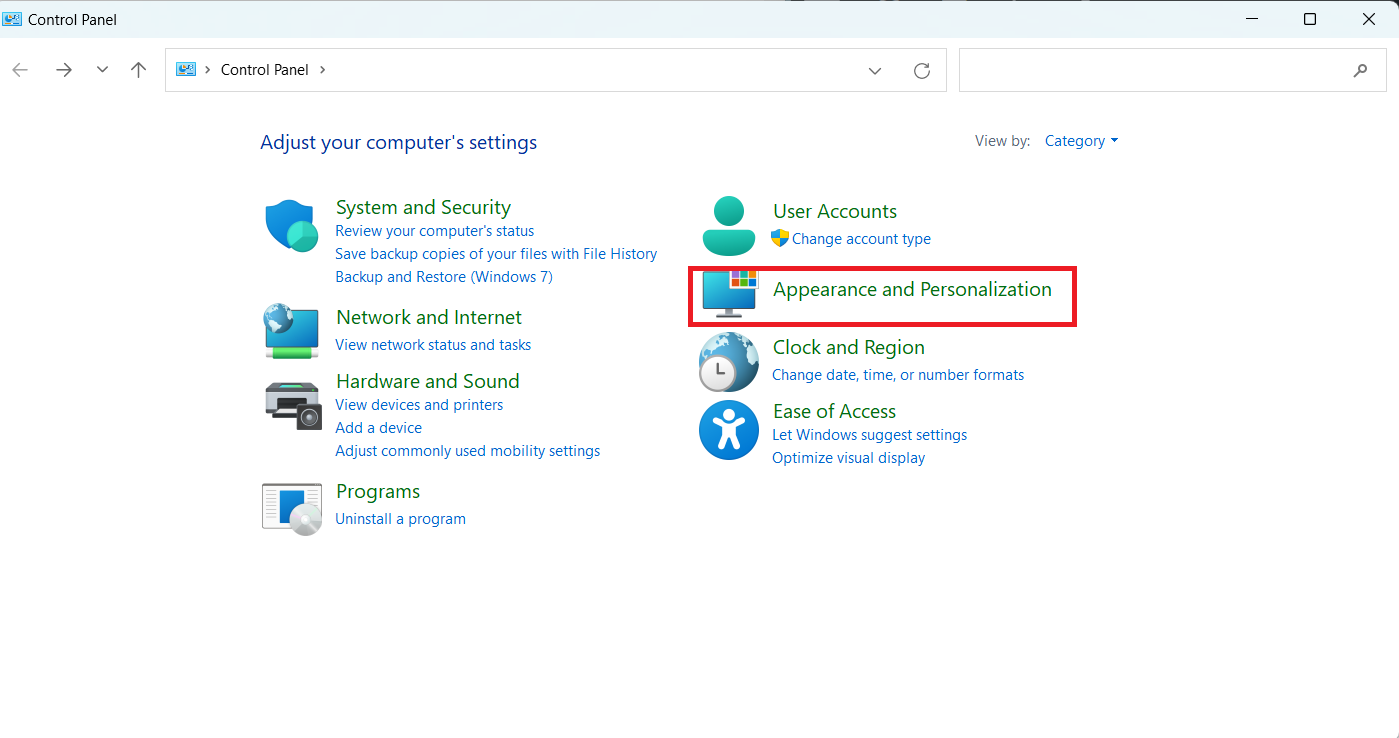Click the Forward navigation arrow
This screenshot has width=1399, height=738.
coord(64,70)
